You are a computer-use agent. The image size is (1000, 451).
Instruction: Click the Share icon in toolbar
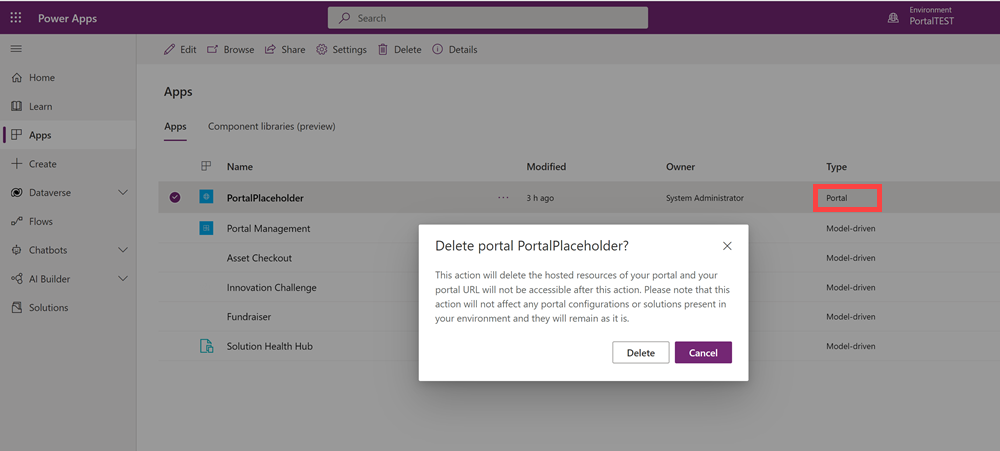(270, 49)
